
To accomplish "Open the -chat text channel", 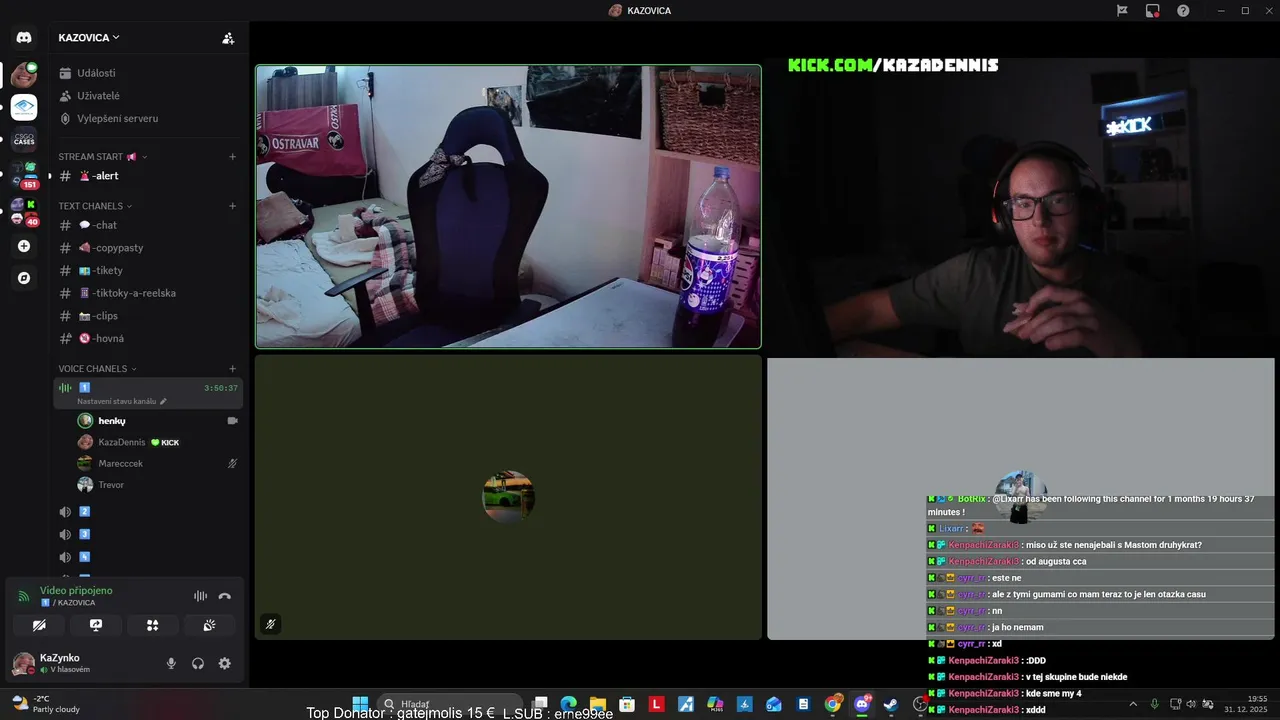I will (x=148, y=225).
